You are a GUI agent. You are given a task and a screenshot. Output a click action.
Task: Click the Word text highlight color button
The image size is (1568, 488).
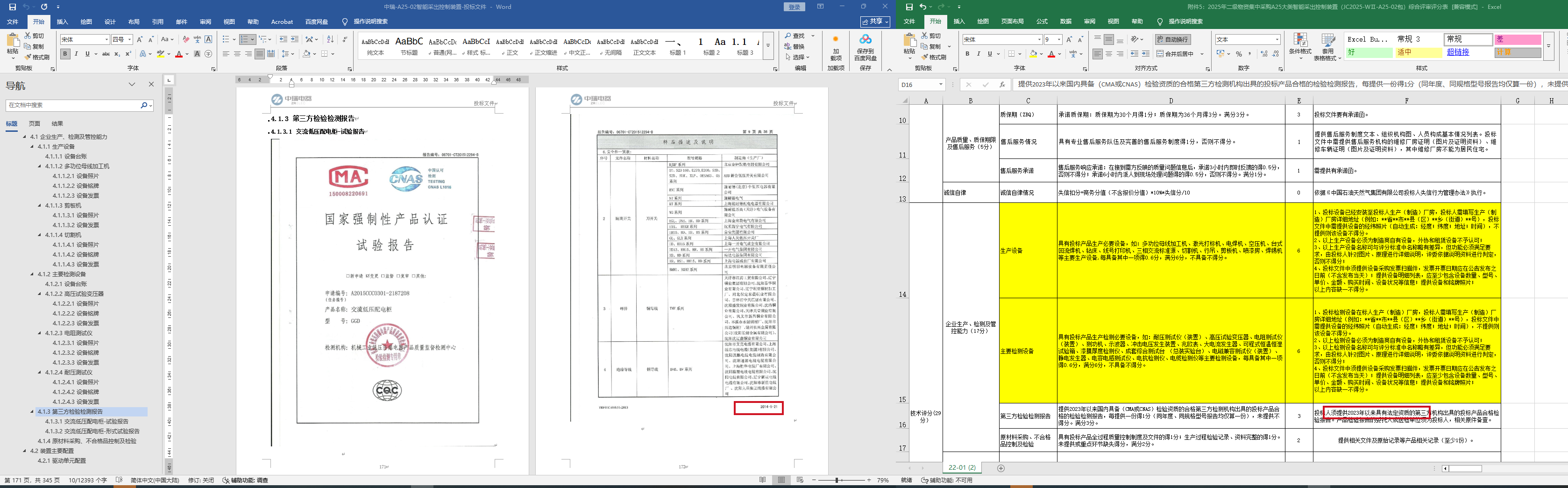point(160,54)
